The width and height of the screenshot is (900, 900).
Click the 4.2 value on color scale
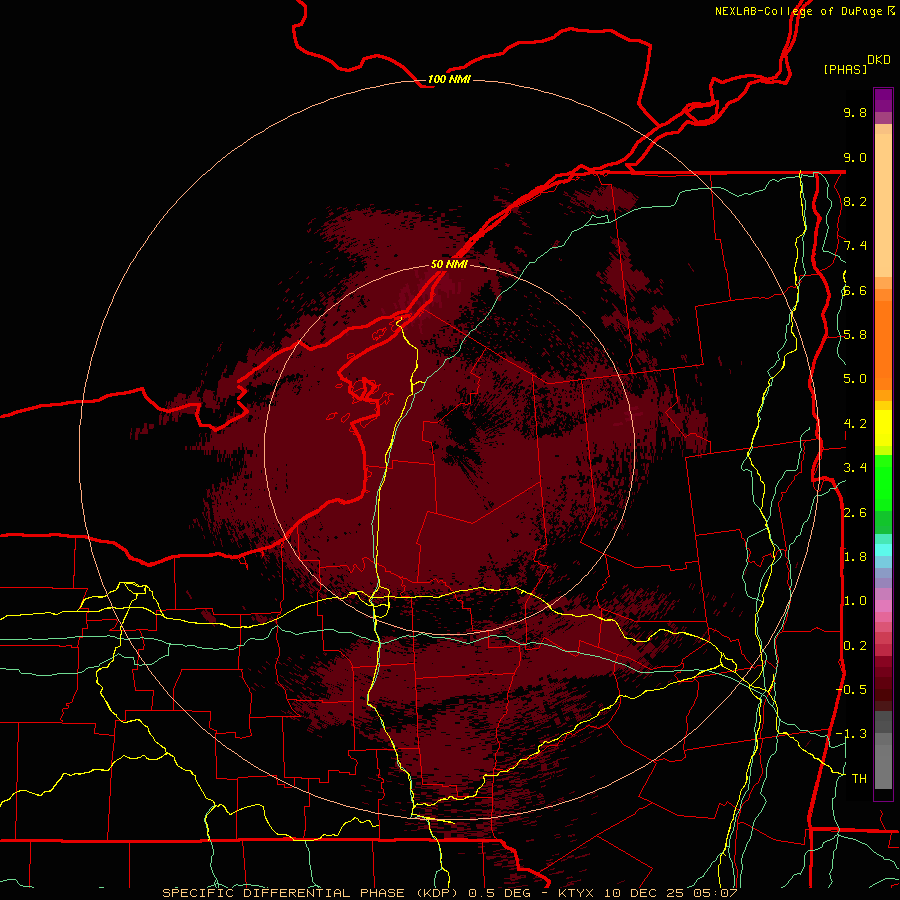click(x=855, y=424)
